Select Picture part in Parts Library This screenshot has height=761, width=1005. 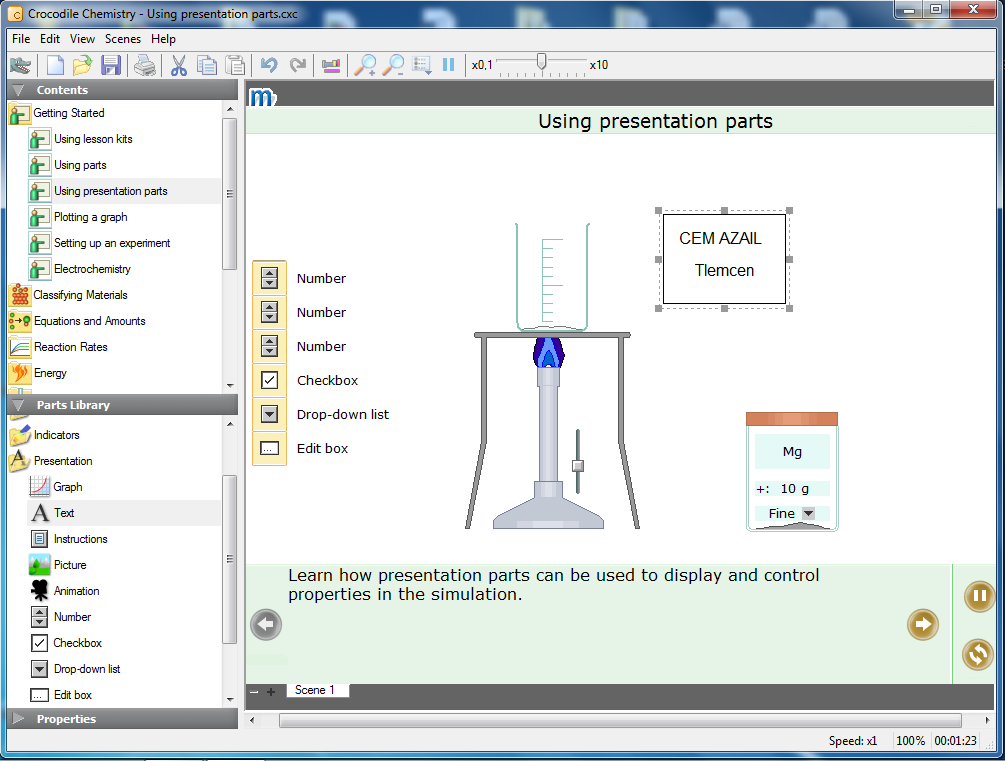70,565
